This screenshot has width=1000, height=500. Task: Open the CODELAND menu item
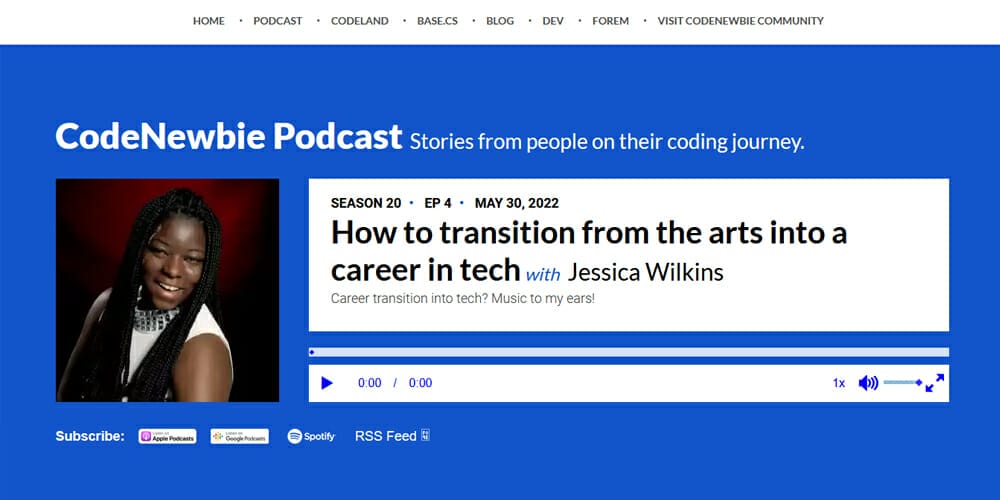360,21
